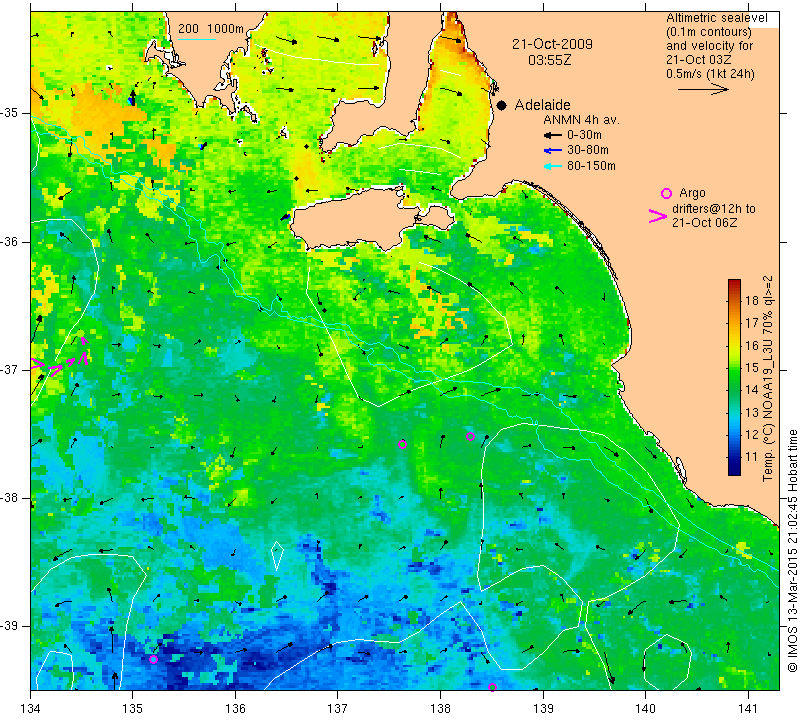Image resolution: width=800 pixels, height=720 pixels.
Task: Click the 136 longitude axis label
Action: tap(235, 708)
